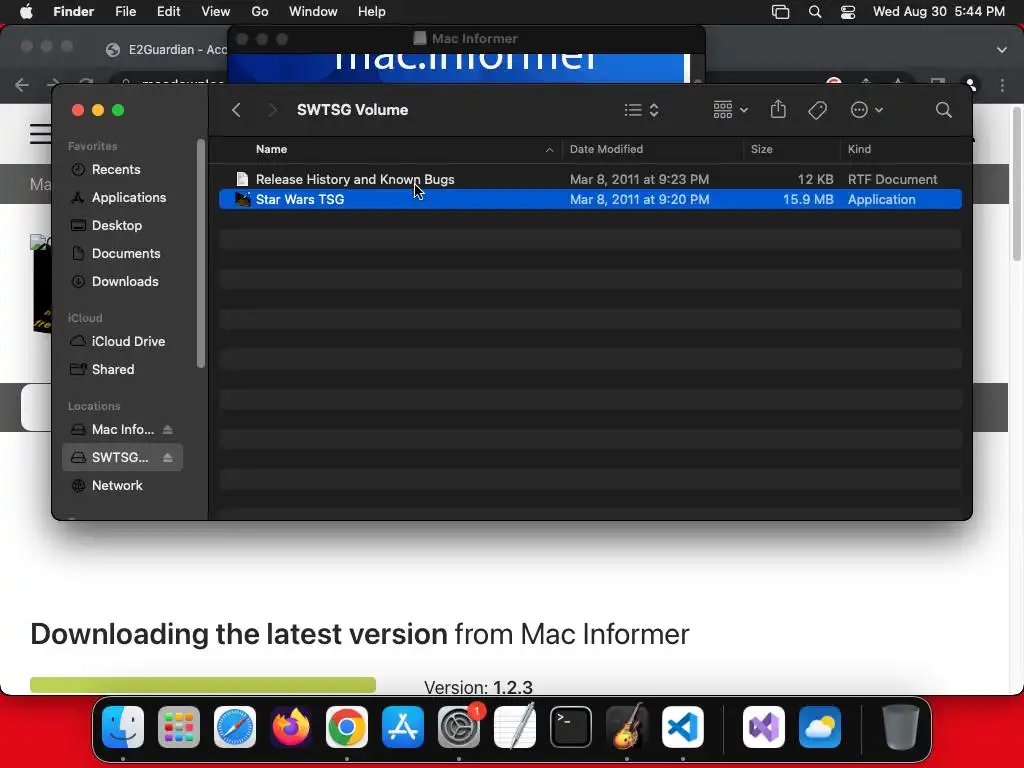Eject the Mac Info... volume
Viewport: 1024px width, 768px height.
[168, 430]
